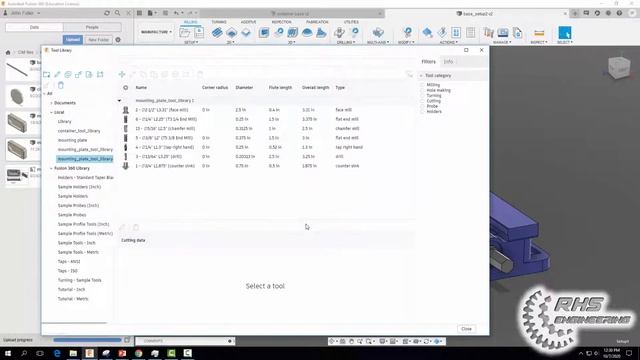Viewport: 640px width, 360px height.
Task: Select container_tool_library in the tree
Action: [79, 131]
